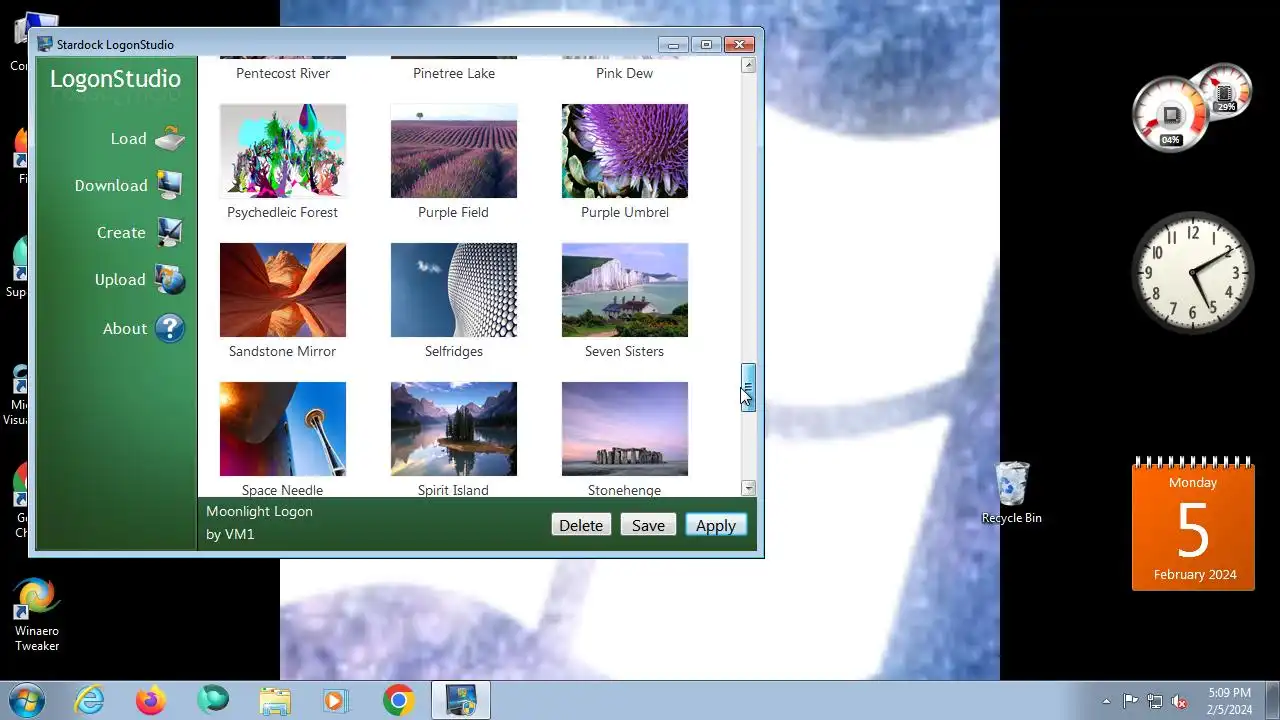
Task: Open Google Chrome from the taskbar
Action: coord(398,700)
